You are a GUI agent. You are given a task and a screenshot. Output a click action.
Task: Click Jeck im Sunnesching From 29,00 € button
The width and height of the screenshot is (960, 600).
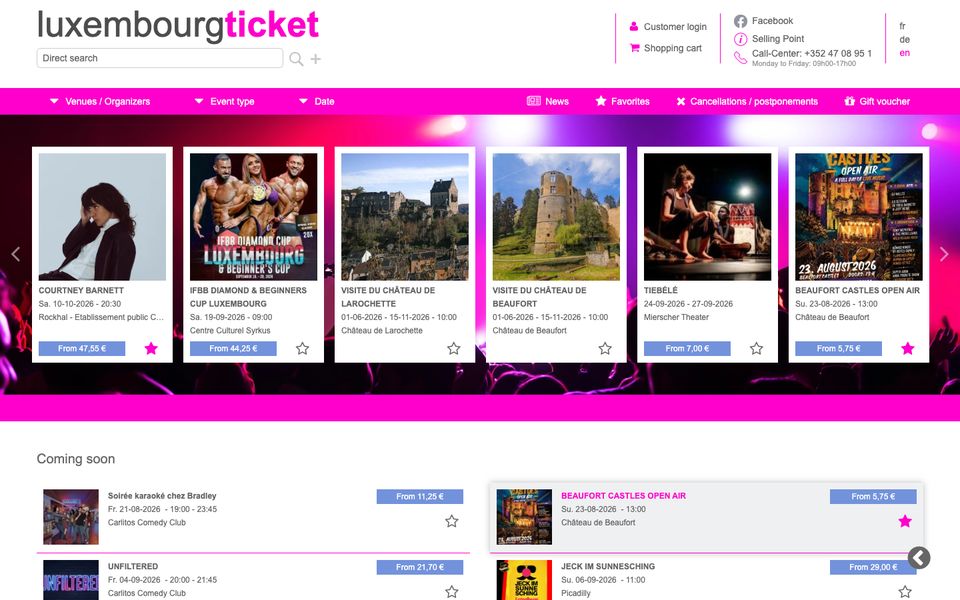pos(873,568)
